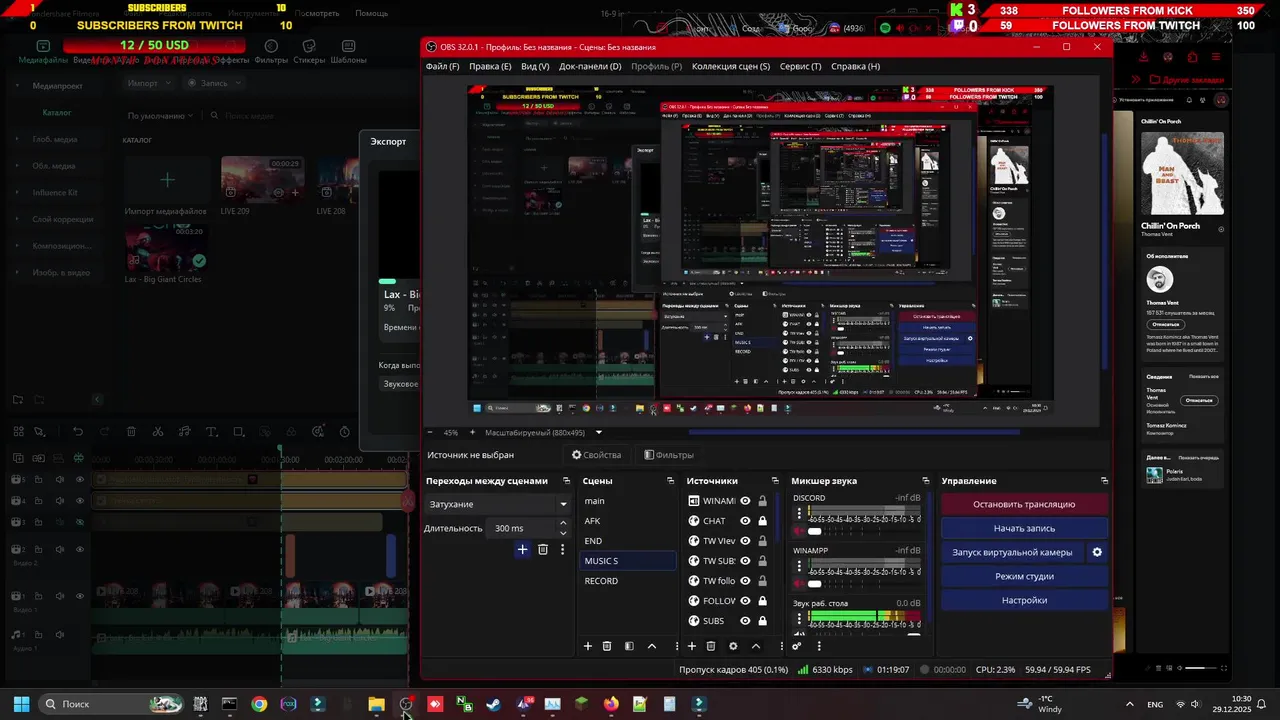Open source properties gear in Источники toolbar
This screenshot has height=720, width=1280.
[x=733, y=646]
